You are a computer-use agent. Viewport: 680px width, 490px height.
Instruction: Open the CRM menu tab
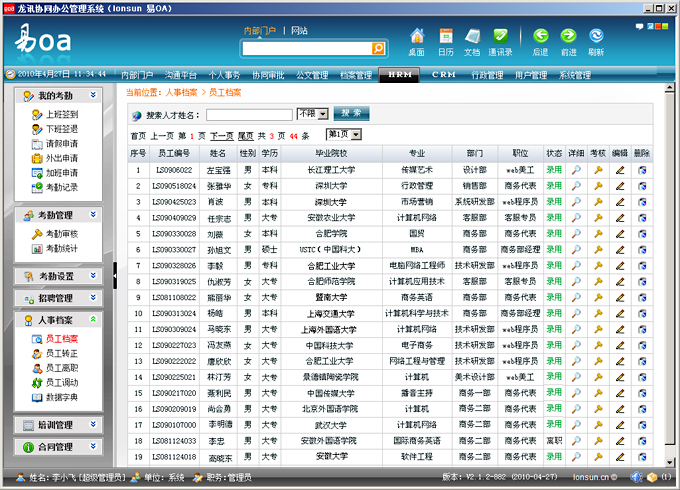point(444,75)
